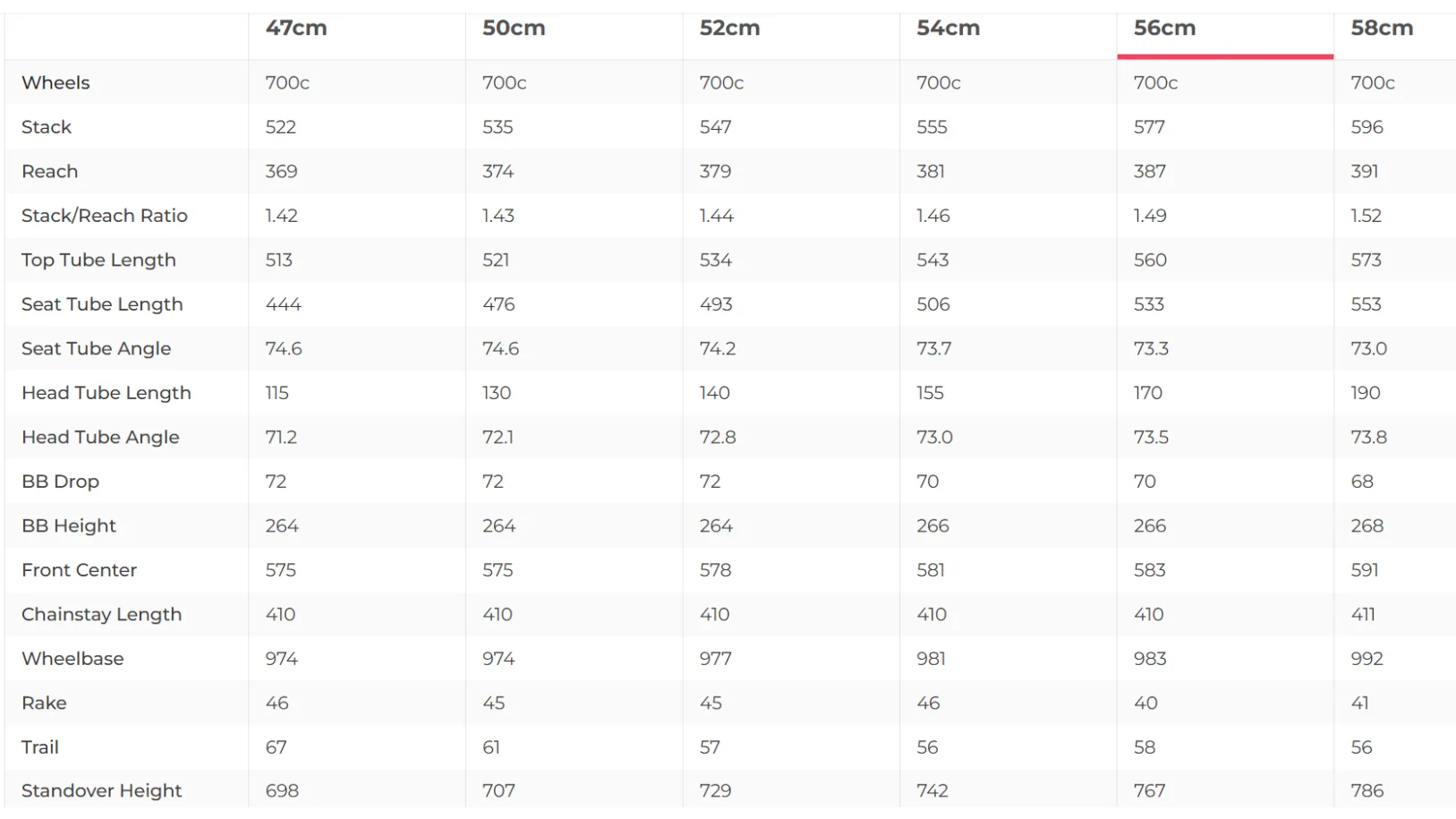
Task: Click the Stack row label
Action: click(47, 127)
